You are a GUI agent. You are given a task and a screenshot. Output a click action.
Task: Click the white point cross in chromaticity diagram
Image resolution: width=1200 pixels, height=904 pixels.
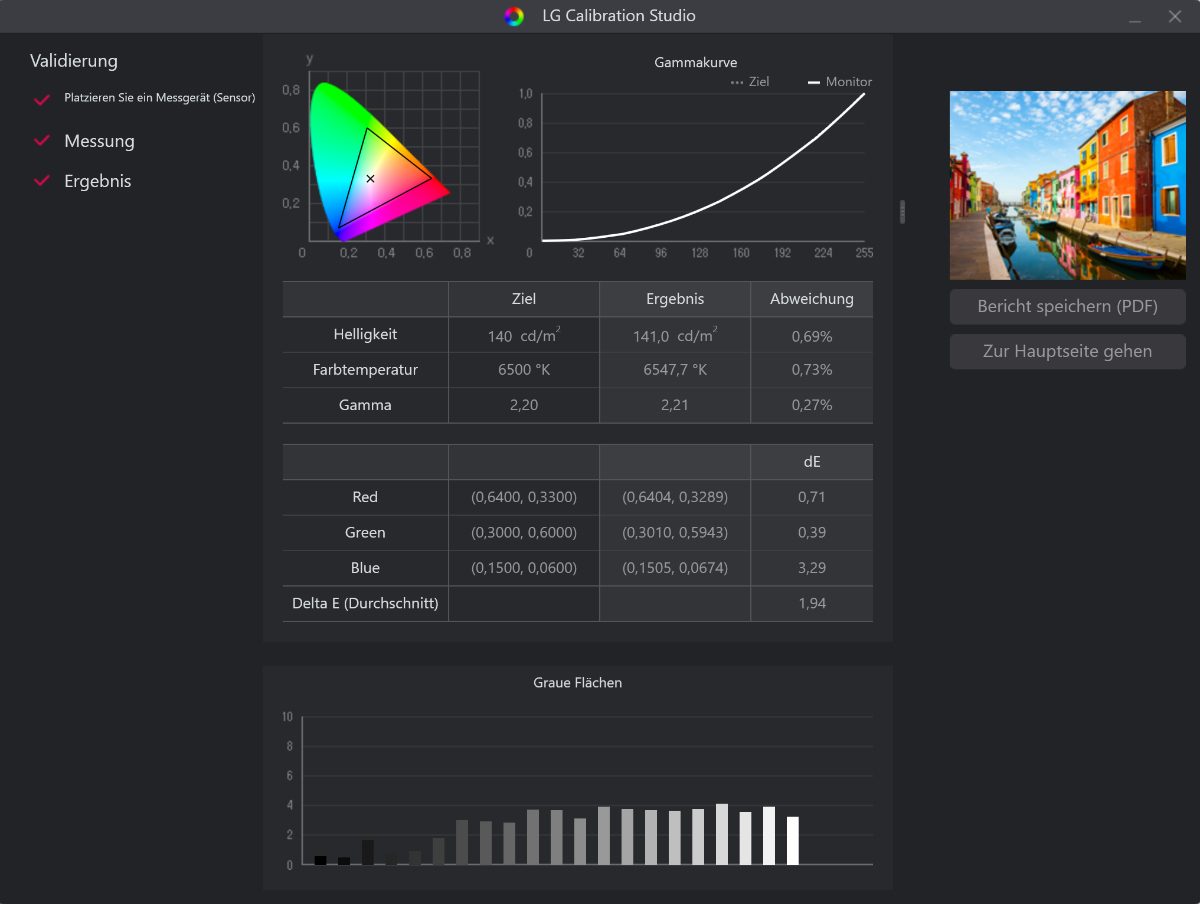(x=370, y=178)
